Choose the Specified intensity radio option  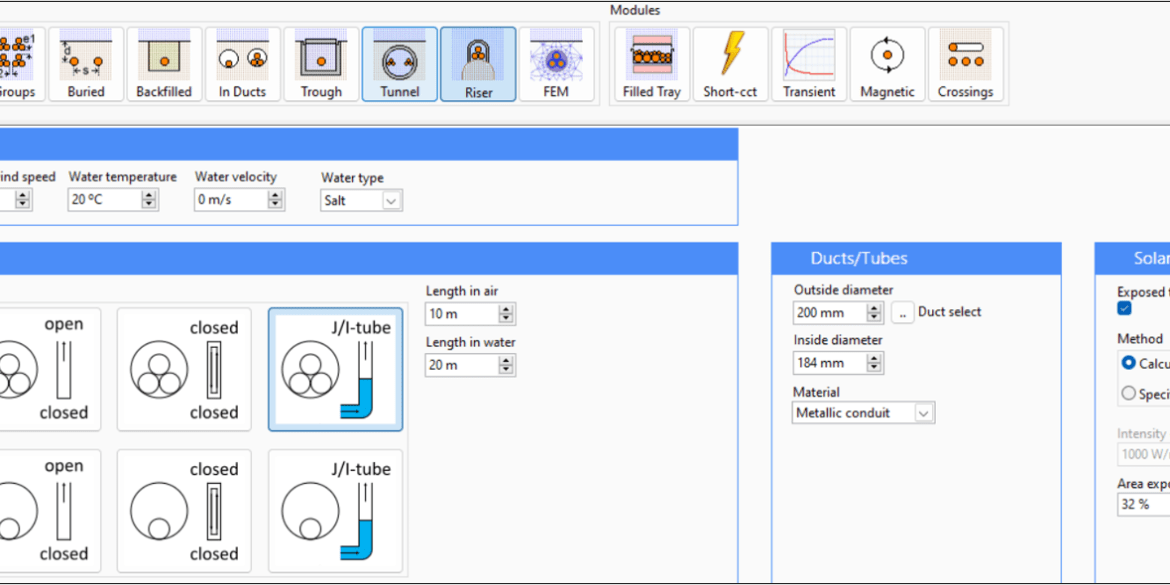[1129, 392]
